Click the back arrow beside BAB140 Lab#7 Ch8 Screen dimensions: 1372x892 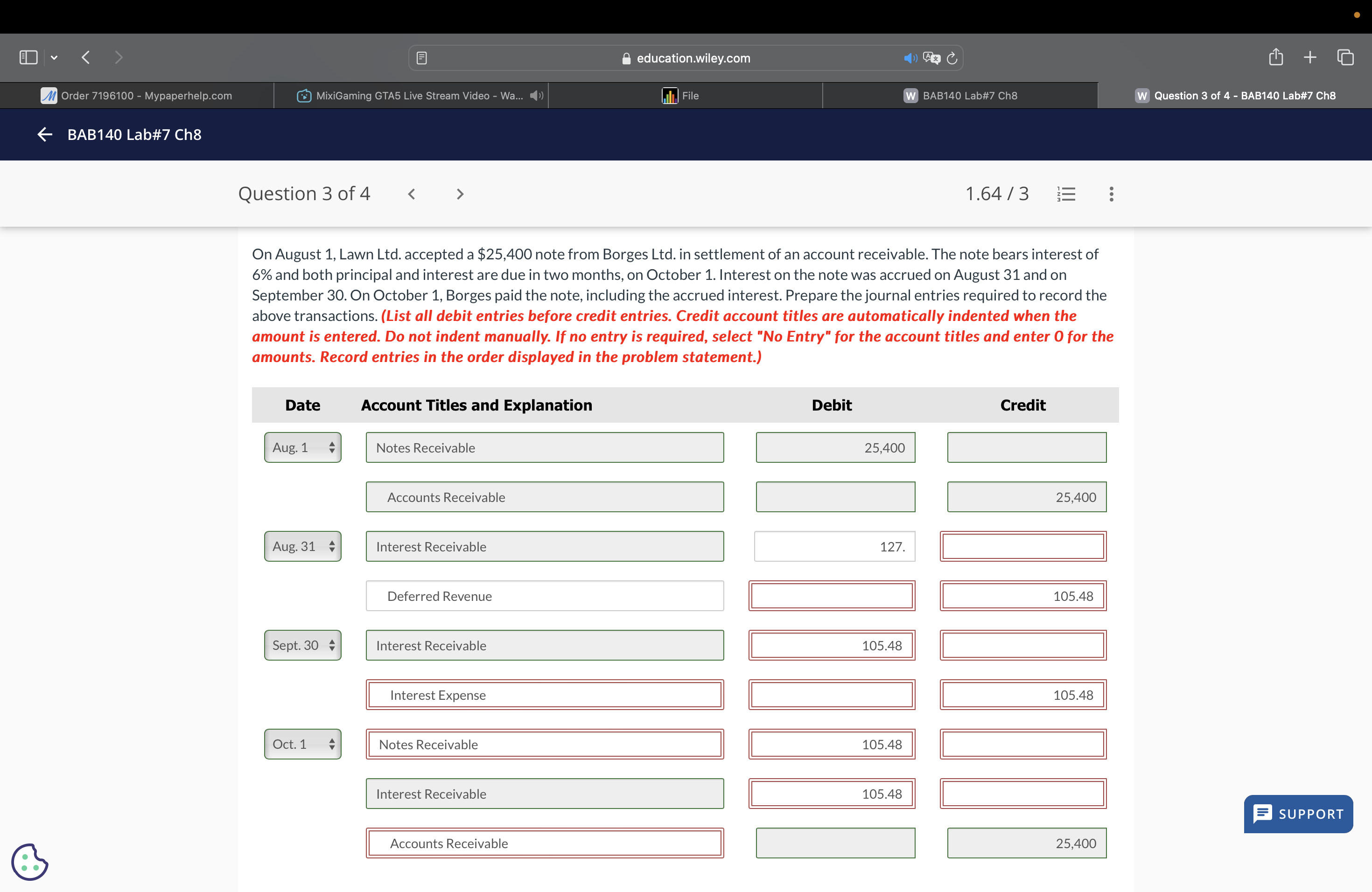tap(44, 134)
